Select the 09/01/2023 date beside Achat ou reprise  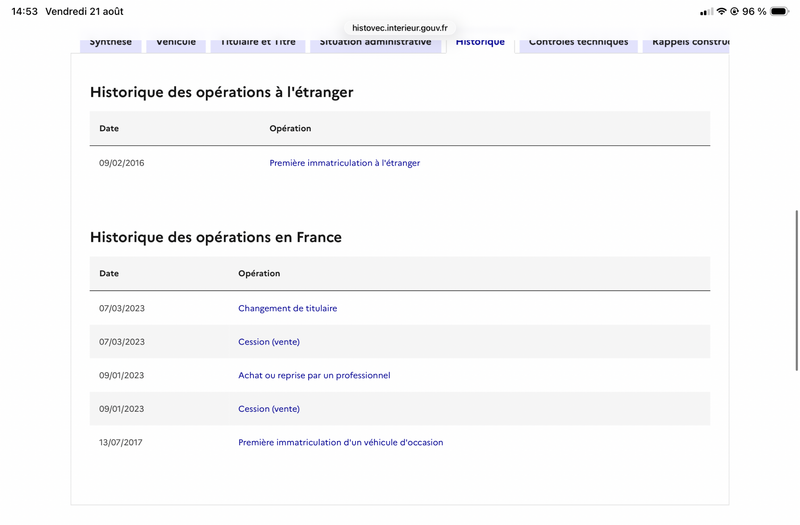click(x=121, y=376)
